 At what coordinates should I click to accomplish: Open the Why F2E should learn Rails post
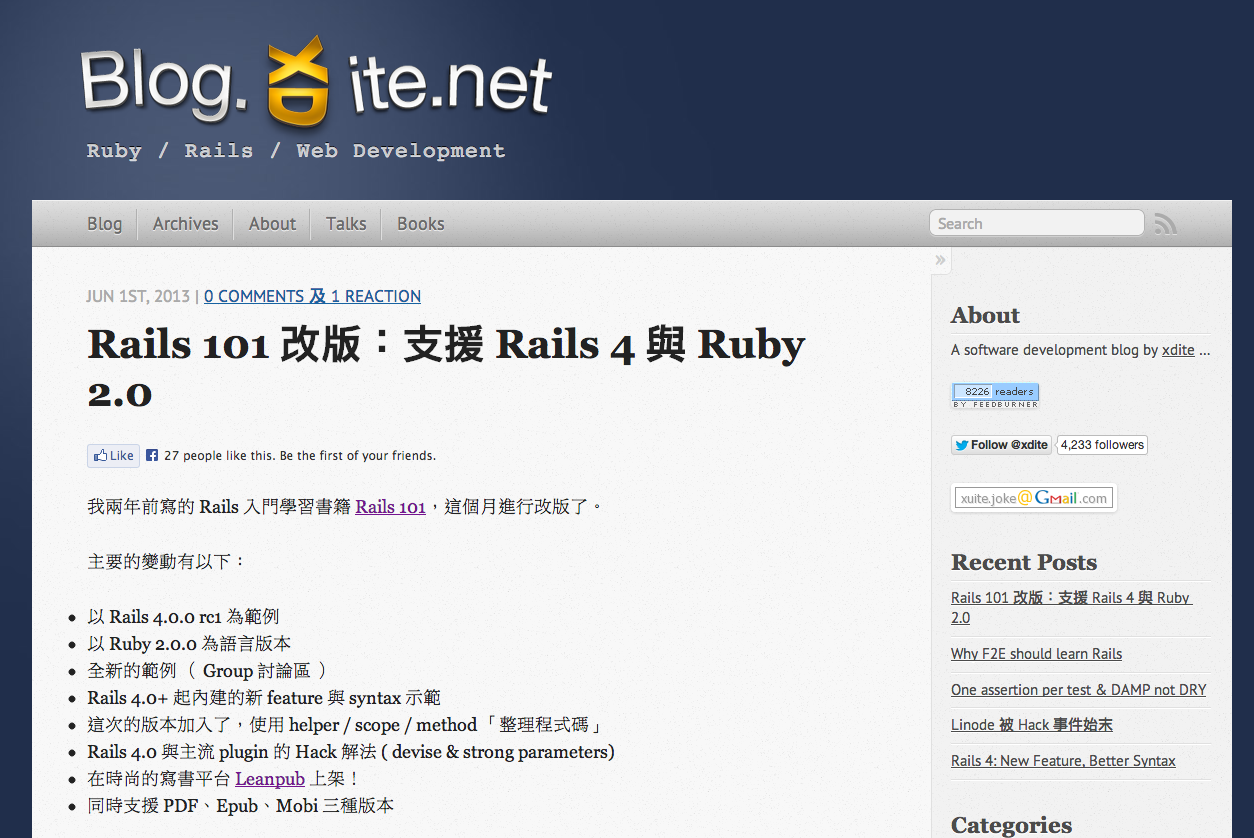(1036, 654)
